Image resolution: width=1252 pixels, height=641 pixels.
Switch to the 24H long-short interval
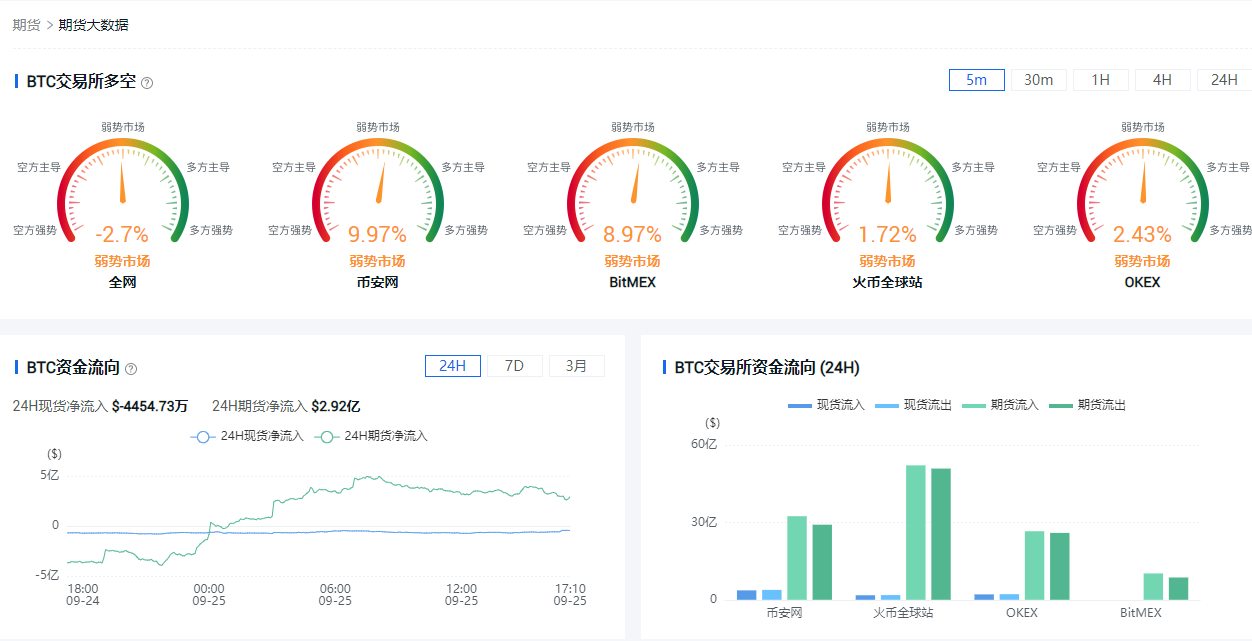tap(1224, 80)
